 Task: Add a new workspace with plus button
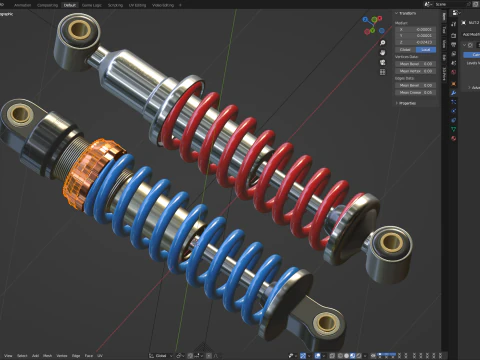180,5
